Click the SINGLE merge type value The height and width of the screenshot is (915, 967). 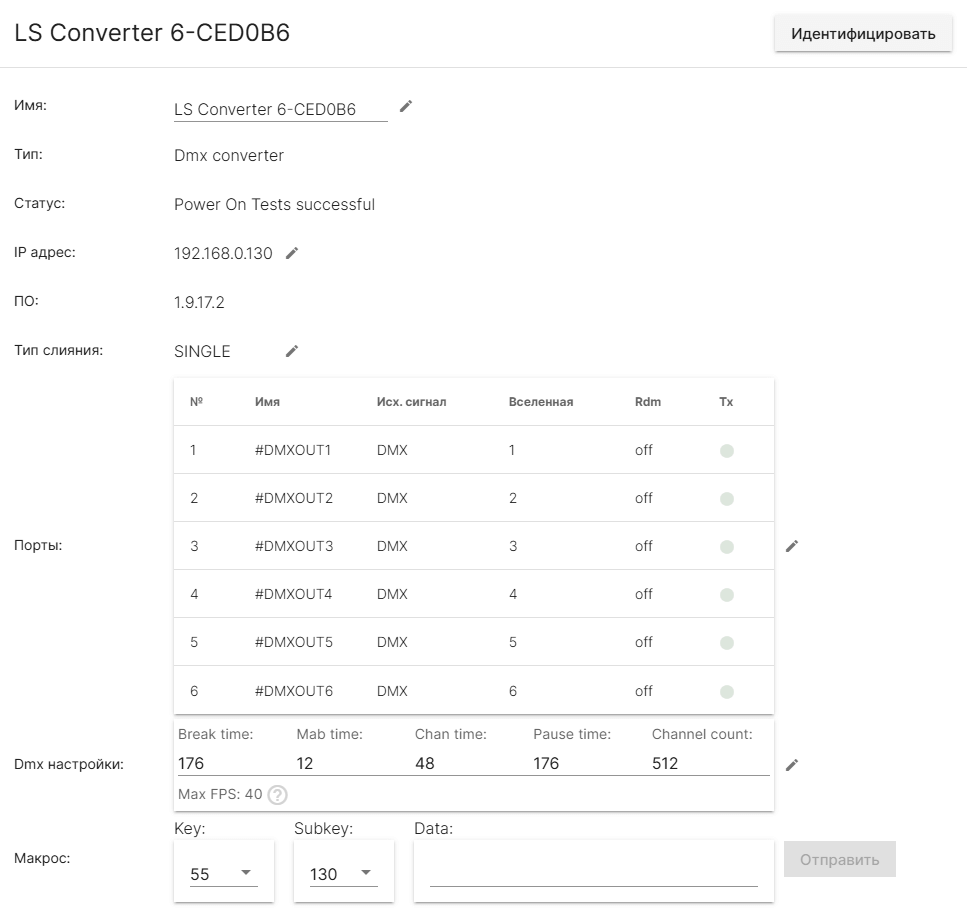tap(202, 351)
